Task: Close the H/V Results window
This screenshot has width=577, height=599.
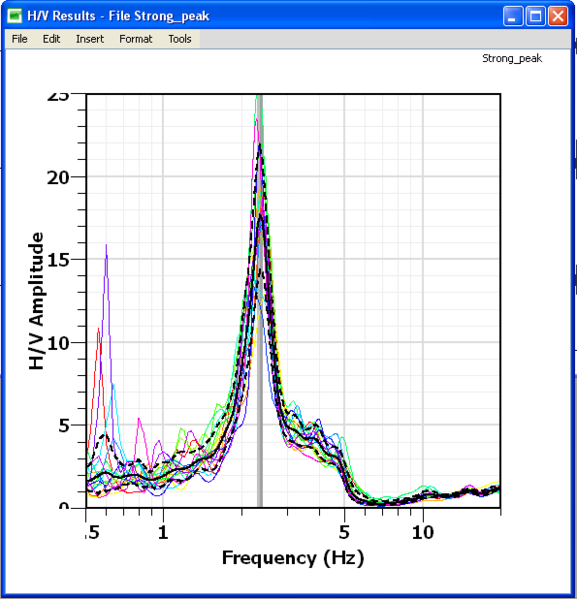Action: tap(558, 16)
